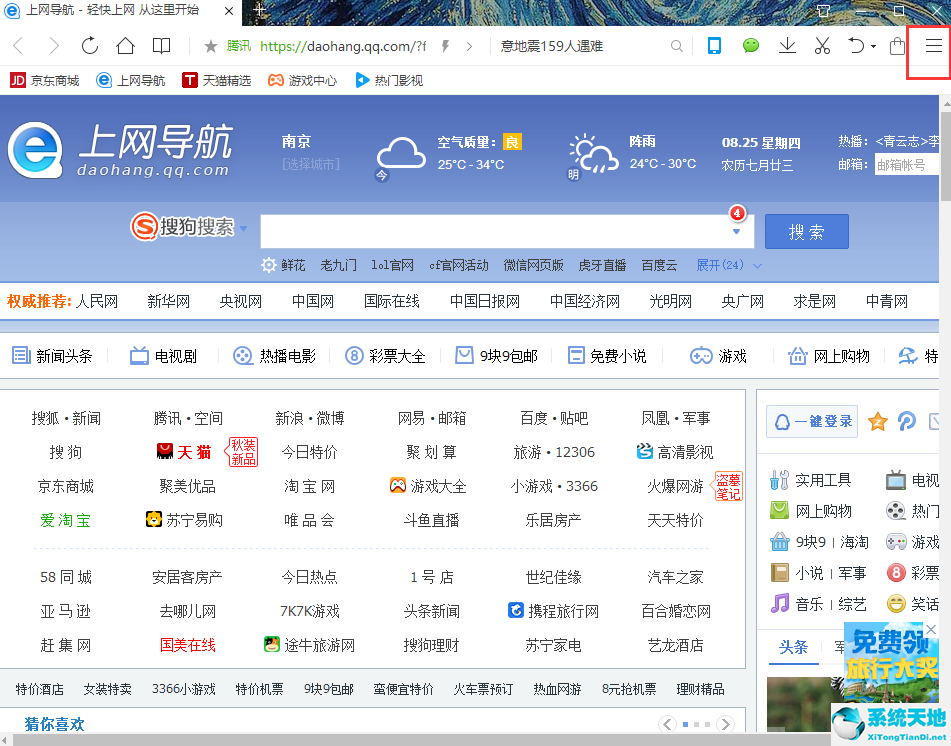Close the 免费领旅行大奖 floating ad
Image resolution: width=951 pixels, height=746 pixels.
930,630
